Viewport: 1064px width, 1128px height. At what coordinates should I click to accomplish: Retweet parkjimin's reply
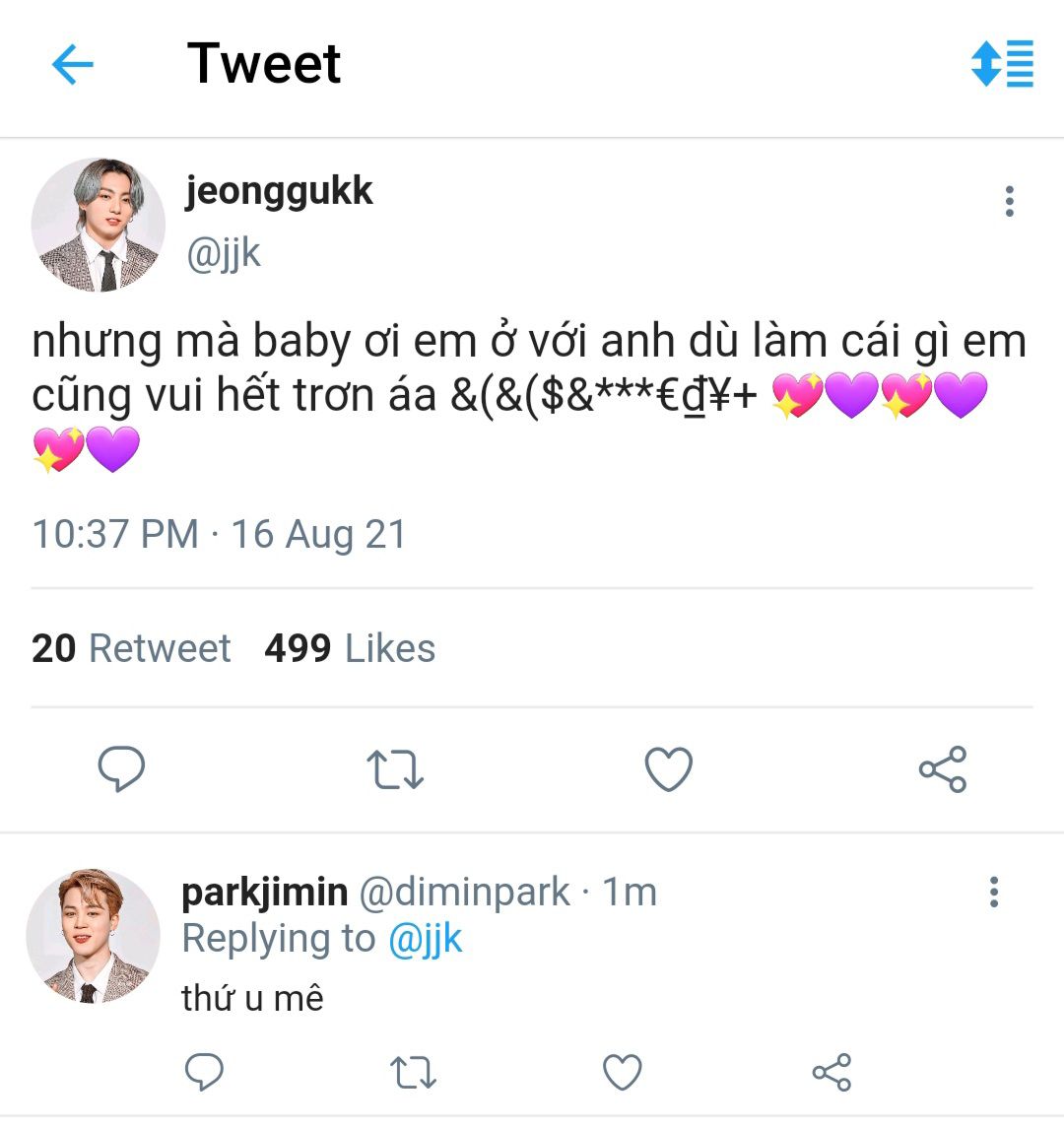click(414, 1072)
